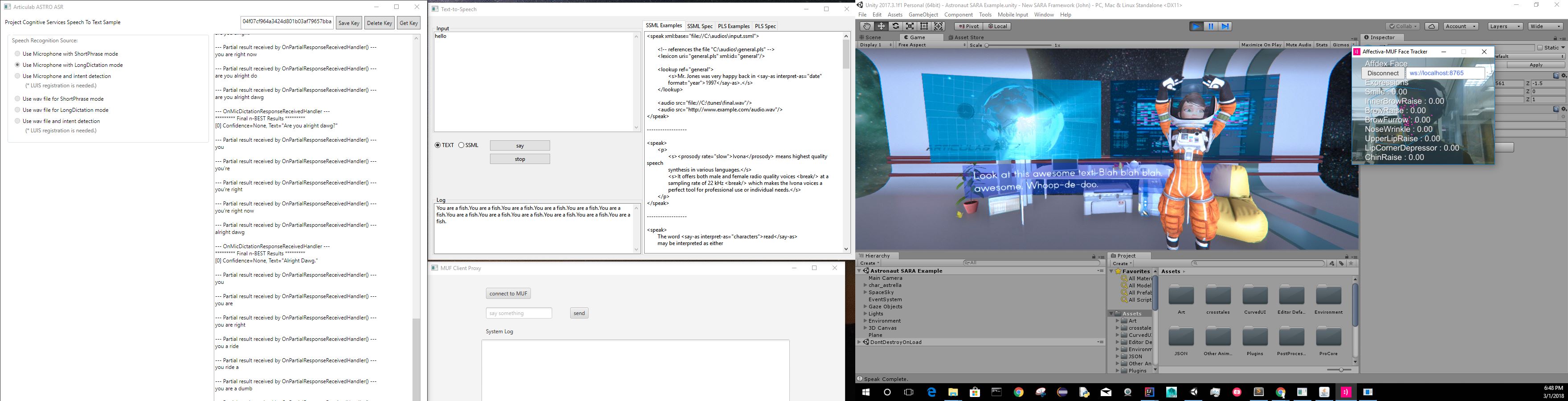This screenshot has height=401, width=1568.
Task: Open Mail app from the taskbar
Action: pyautogui.click(x=1106, y=393)
